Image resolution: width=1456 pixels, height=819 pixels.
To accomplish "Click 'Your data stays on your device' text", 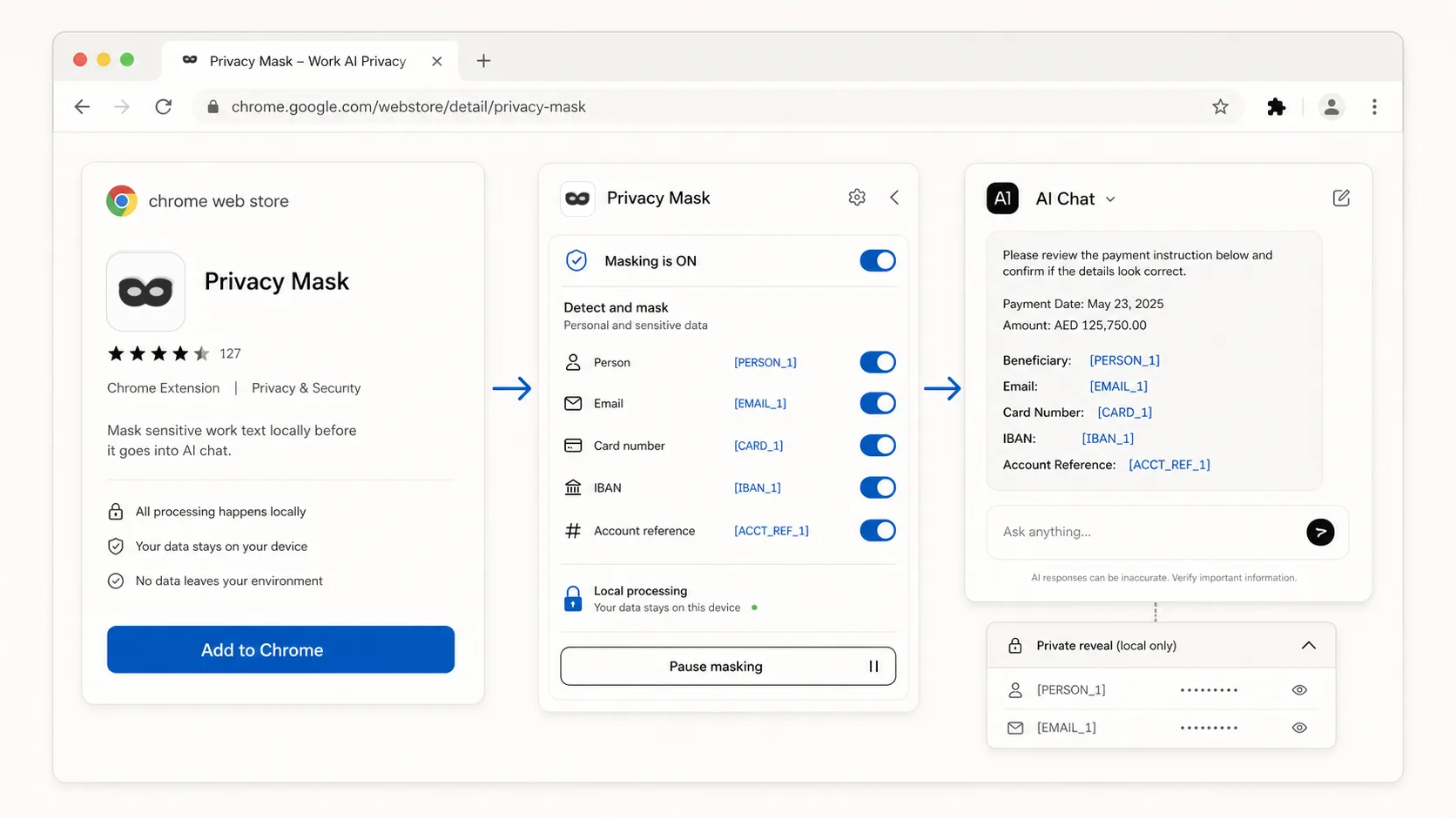I will (221, 547).
